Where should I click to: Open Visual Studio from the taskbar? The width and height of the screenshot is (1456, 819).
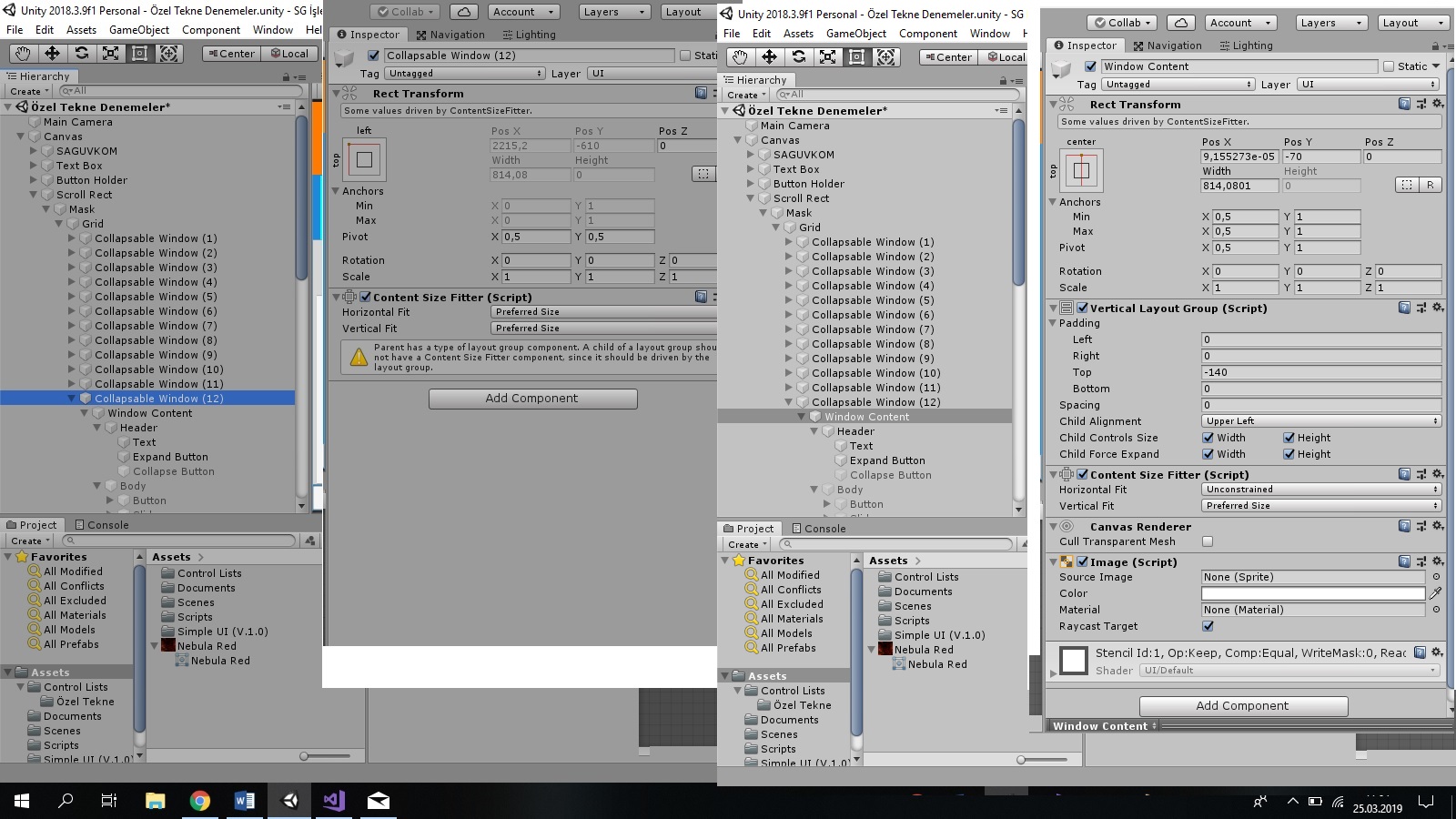334,801
